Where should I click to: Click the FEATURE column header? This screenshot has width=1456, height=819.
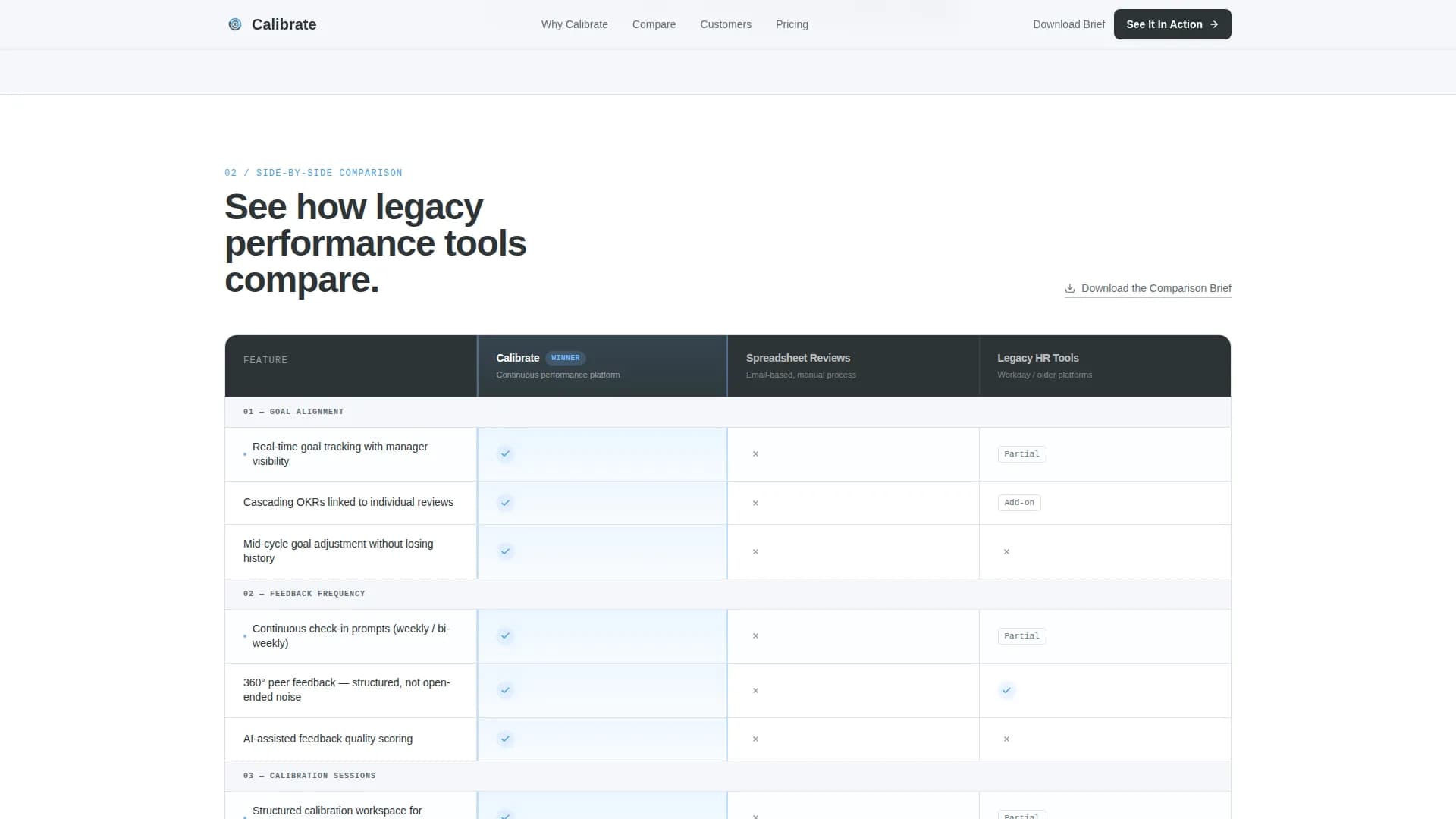(265, 360)
